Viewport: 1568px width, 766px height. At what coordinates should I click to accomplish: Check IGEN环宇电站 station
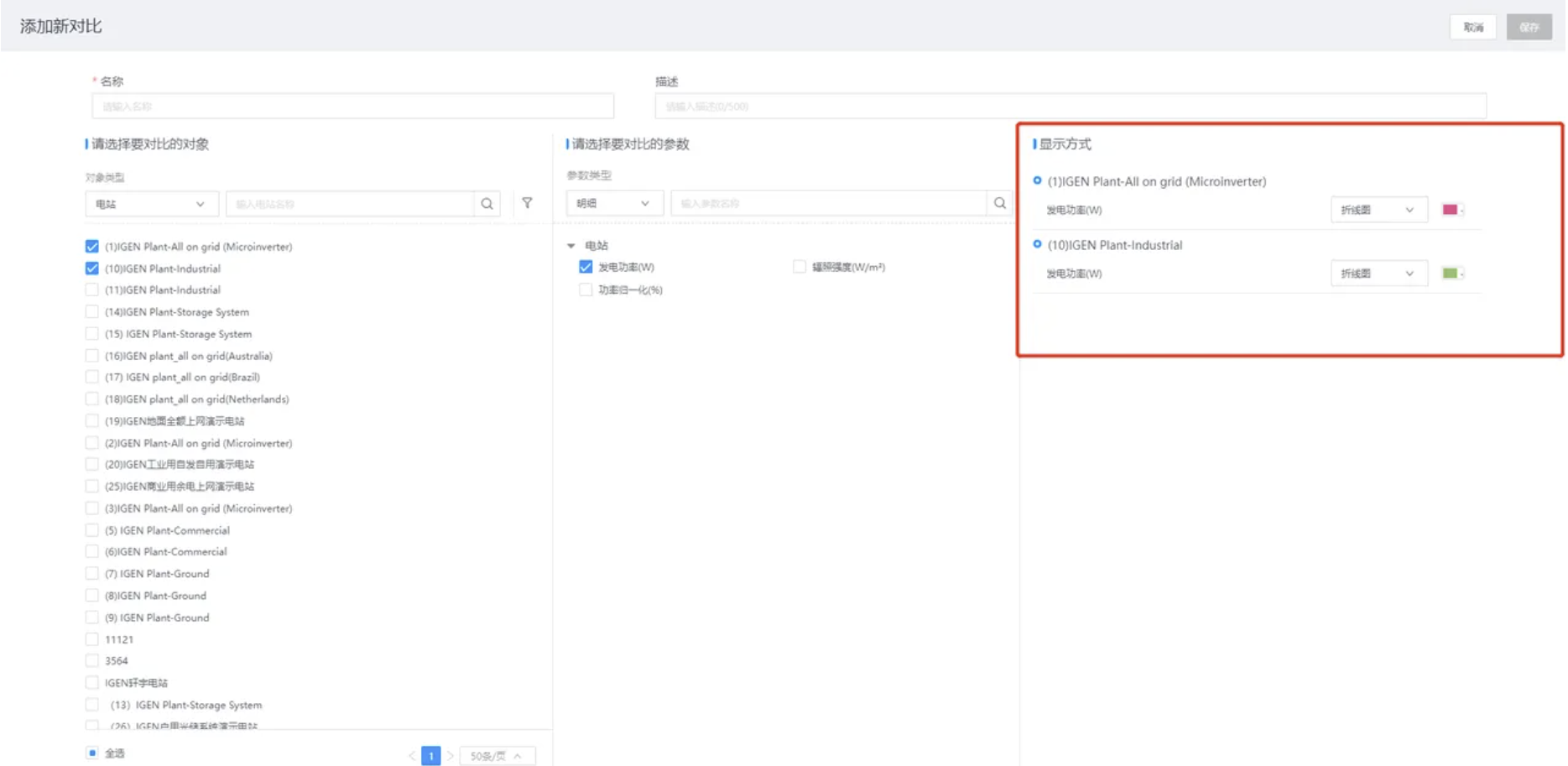pos(92,683)
